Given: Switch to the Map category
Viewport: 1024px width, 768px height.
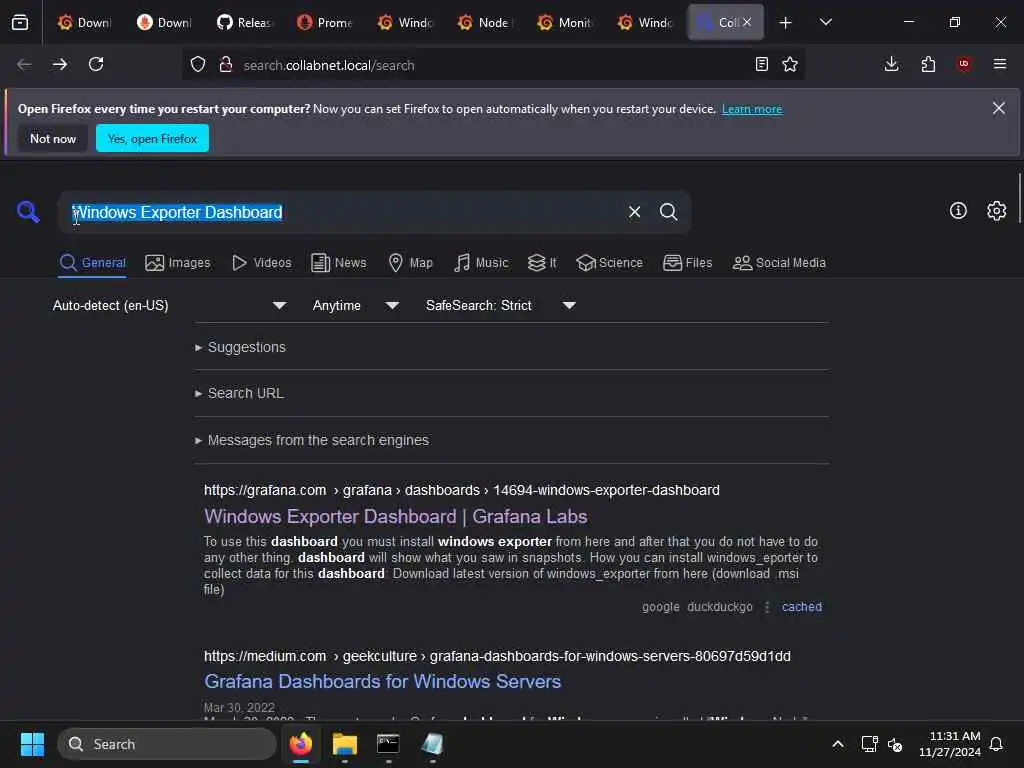Looking at the screenshot, I should (410, 263).
